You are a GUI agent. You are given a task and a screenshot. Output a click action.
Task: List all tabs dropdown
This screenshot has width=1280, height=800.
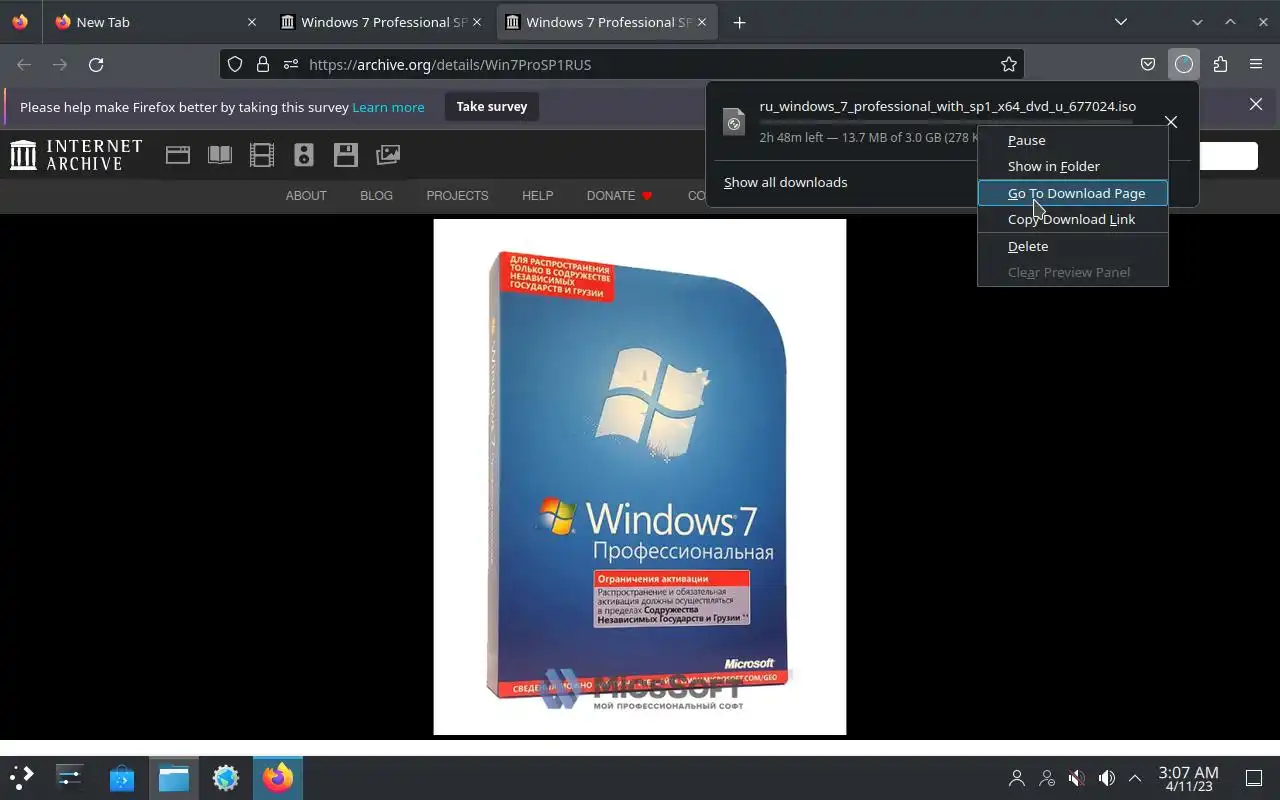pyautogui.click(x=1121, y=22)
